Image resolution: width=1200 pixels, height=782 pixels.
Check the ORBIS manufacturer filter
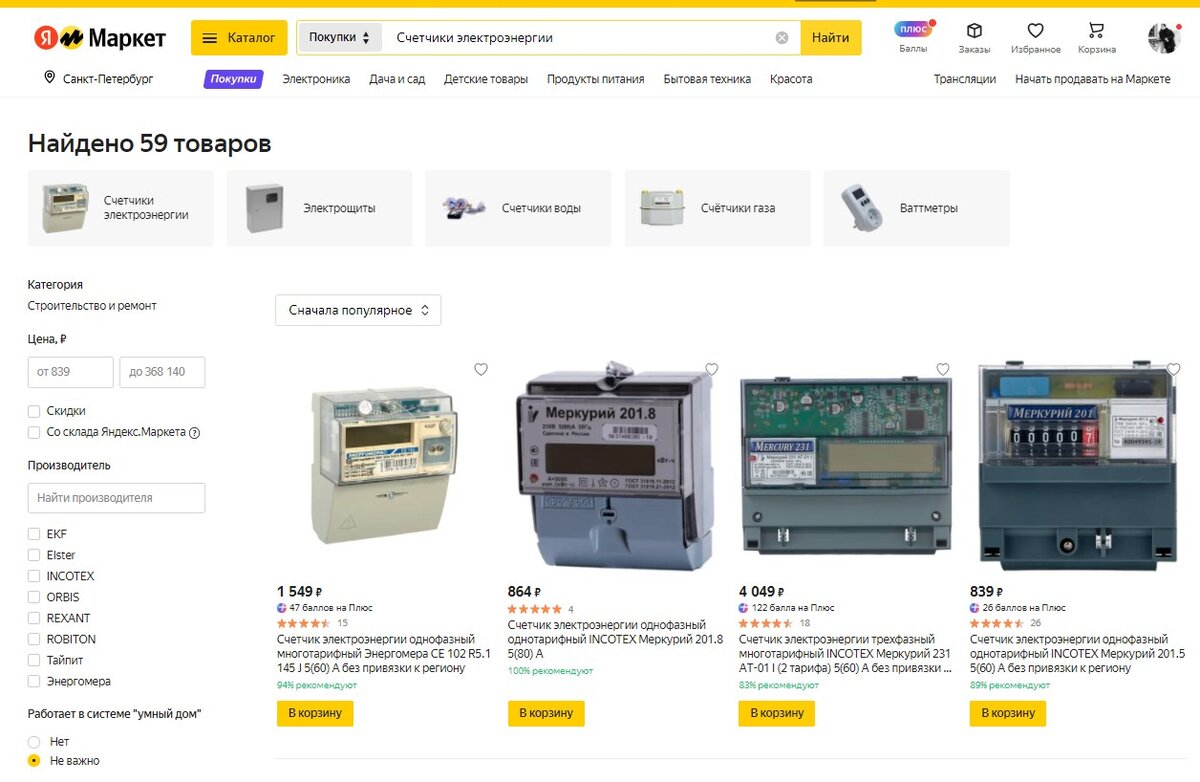coord(34,597)
